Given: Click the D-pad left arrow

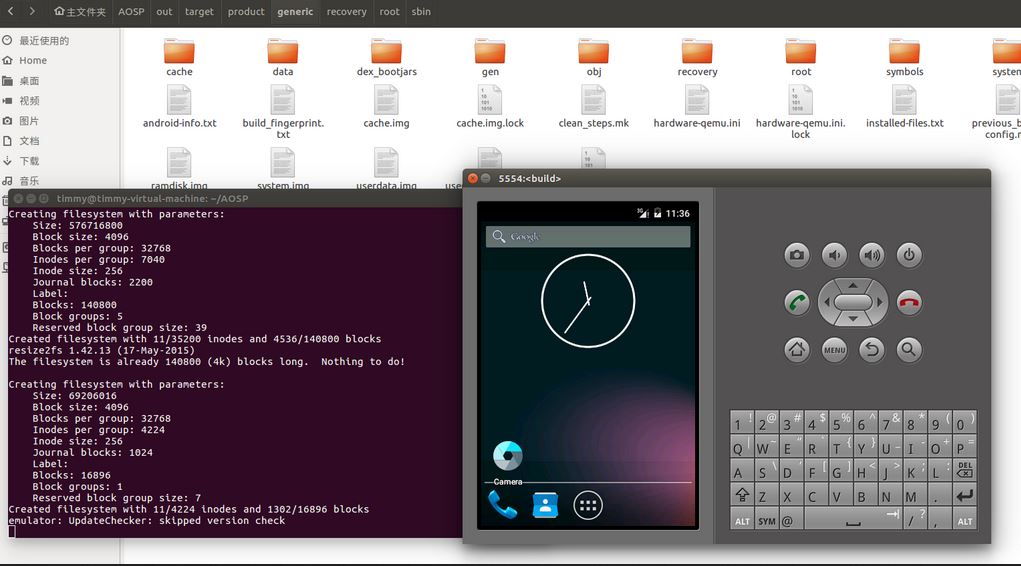Looking at the screenshot, I should pyautogui.click(x=826, y=302).
